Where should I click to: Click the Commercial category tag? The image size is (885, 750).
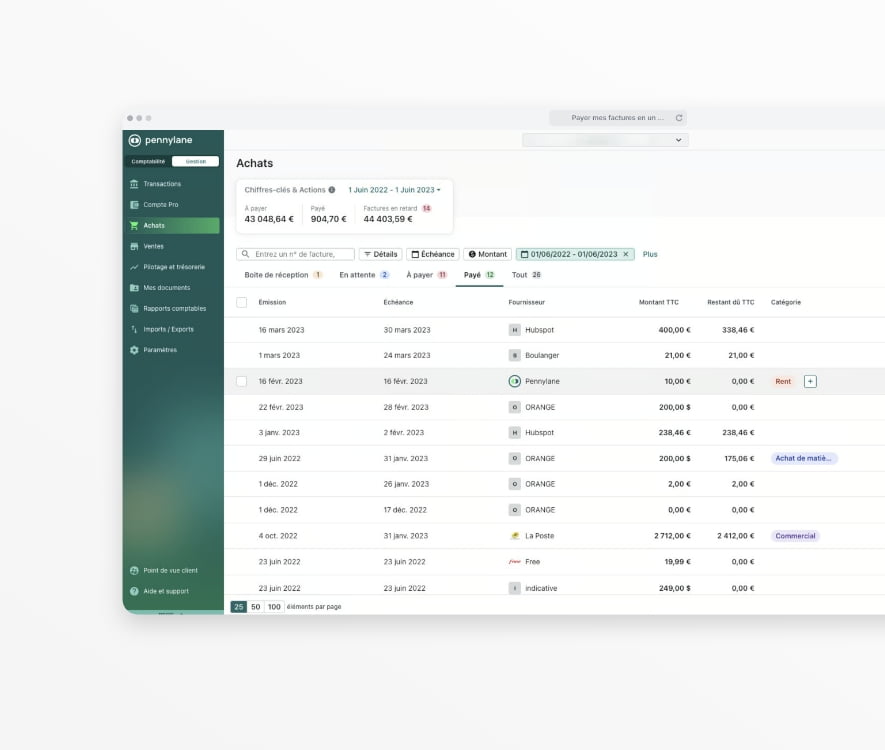795,536
